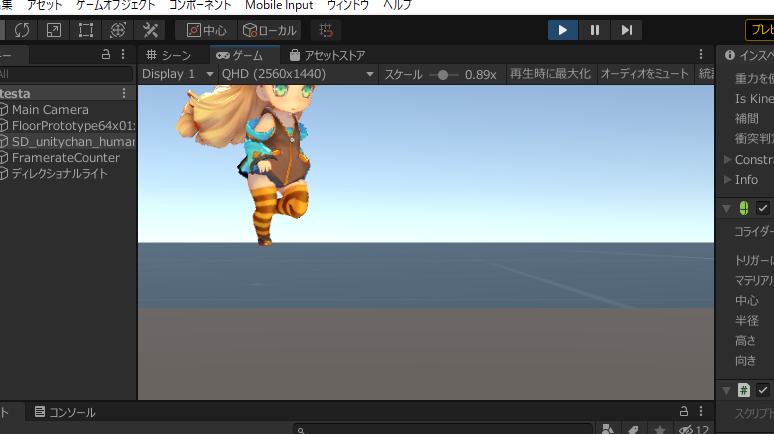The width and height of the screenshot is (774, 434).
Task: Adjust the スケール slider handle
Action: tap(443, 75)
